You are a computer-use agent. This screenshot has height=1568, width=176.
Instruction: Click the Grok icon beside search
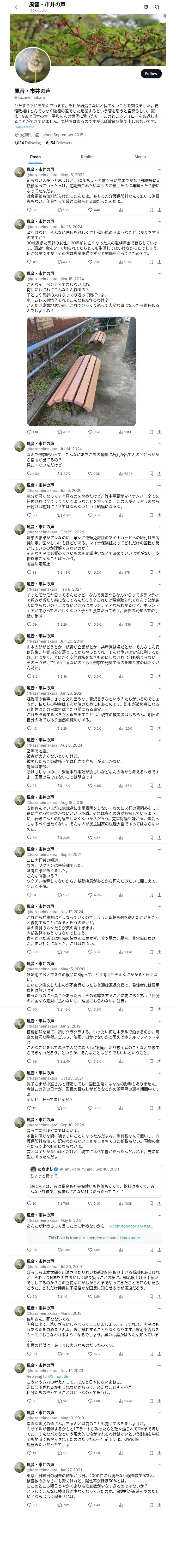(x=146, y=7)
